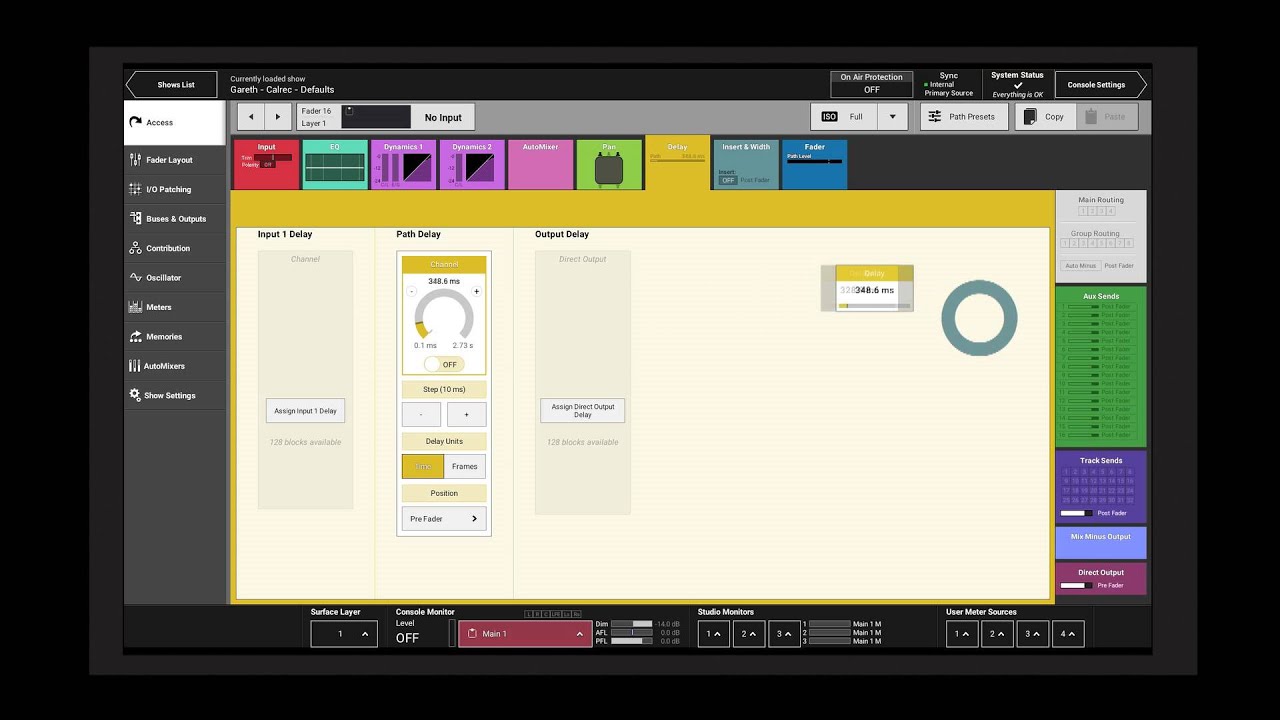Expand Studio Monitors selector 3

coord(784,634)
